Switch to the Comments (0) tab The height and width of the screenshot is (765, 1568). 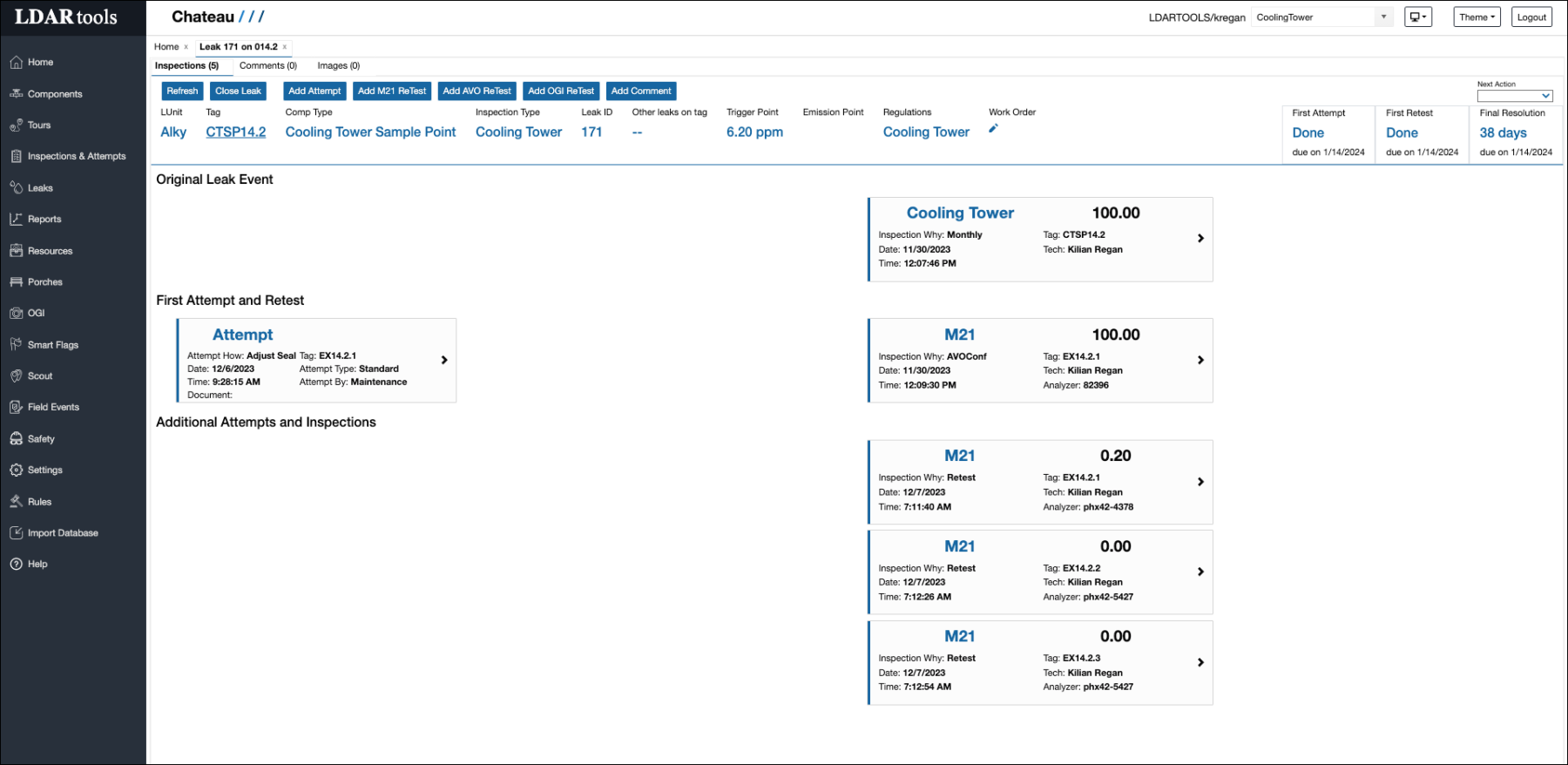coord(267,65)
